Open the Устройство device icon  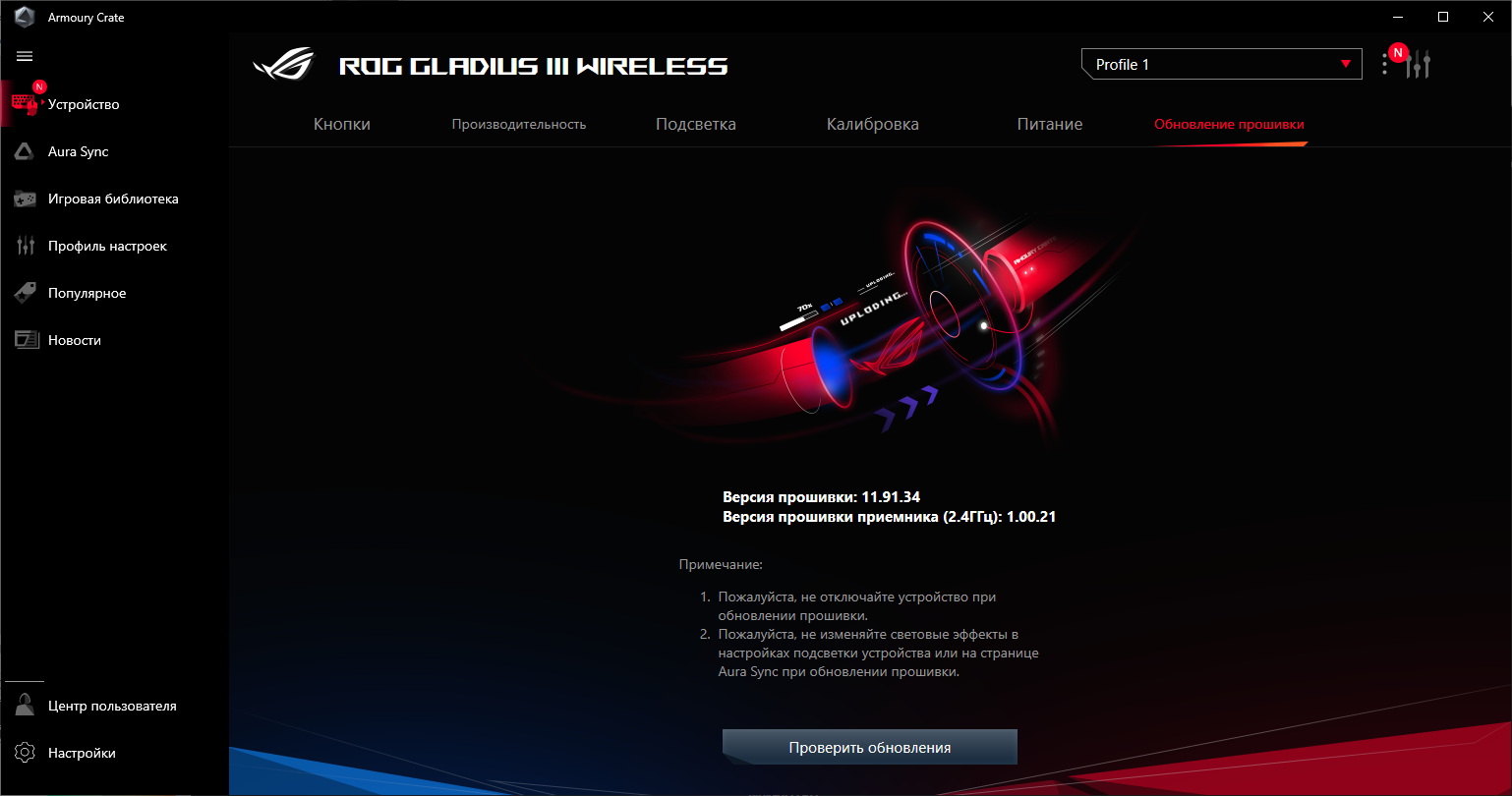[x=25, y=104]
